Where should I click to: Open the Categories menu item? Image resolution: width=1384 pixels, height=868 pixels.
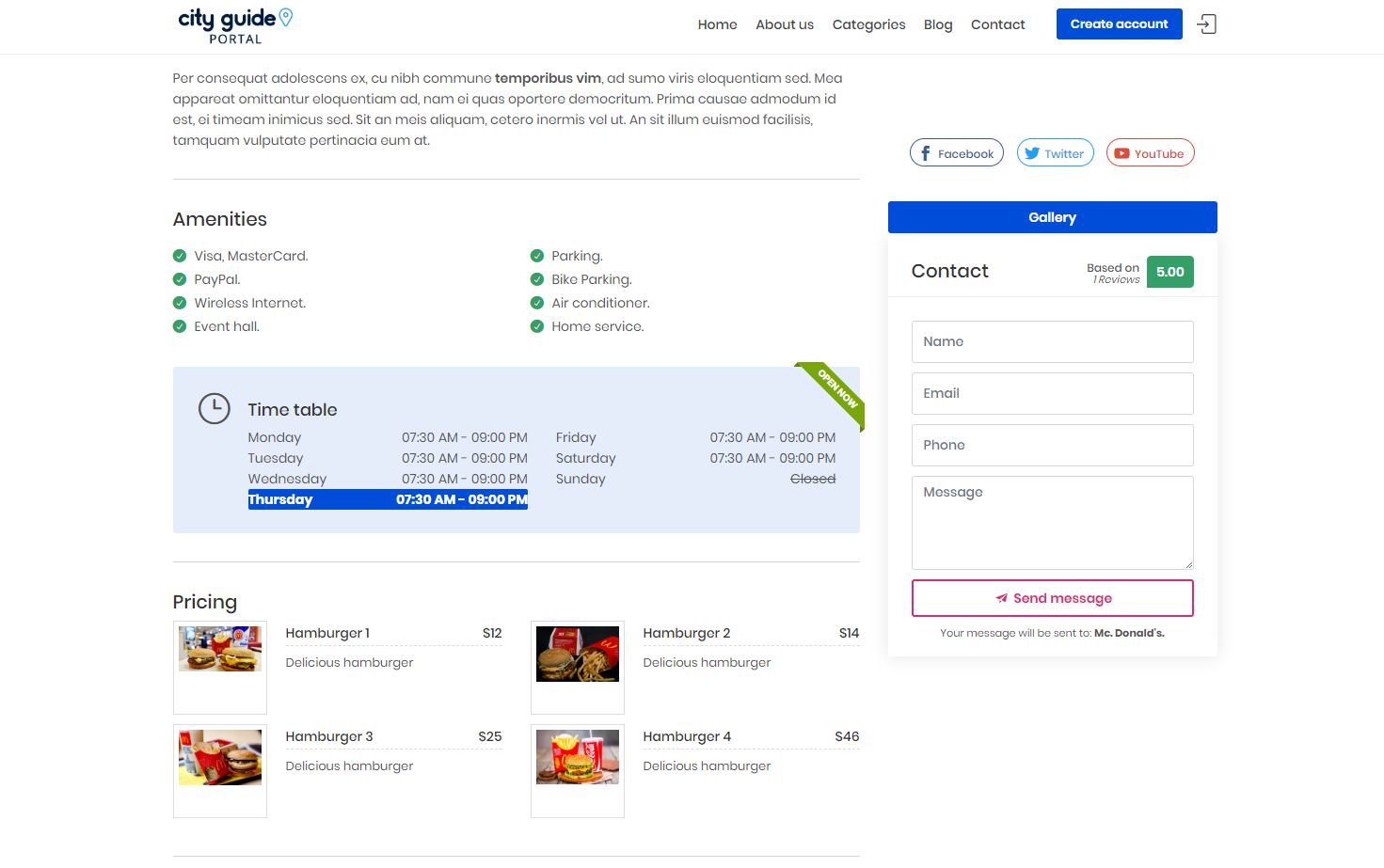click(x=868, y=24)
